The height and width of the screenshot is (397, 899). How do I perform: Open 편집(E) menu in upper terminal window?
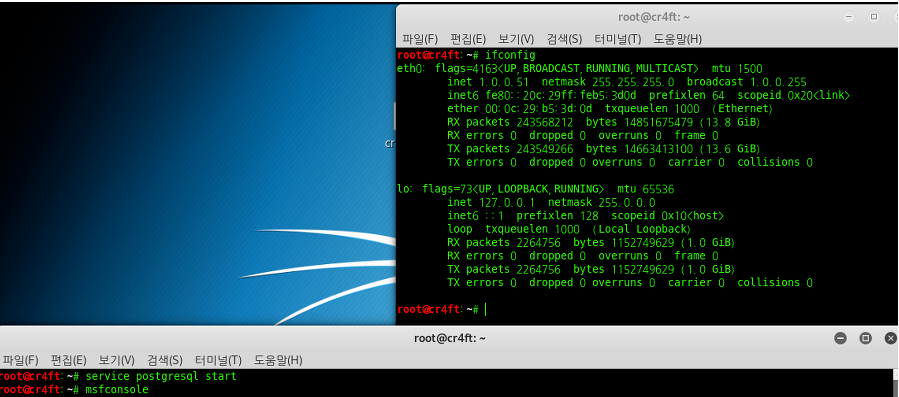[x=468, y=39]
